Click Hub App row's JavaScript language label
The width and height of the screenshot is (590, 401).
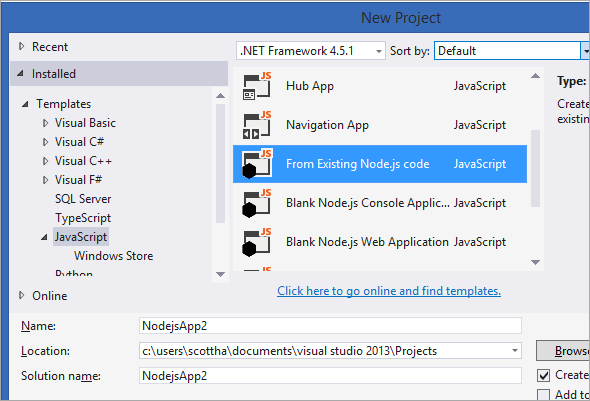tap(480, 86)
